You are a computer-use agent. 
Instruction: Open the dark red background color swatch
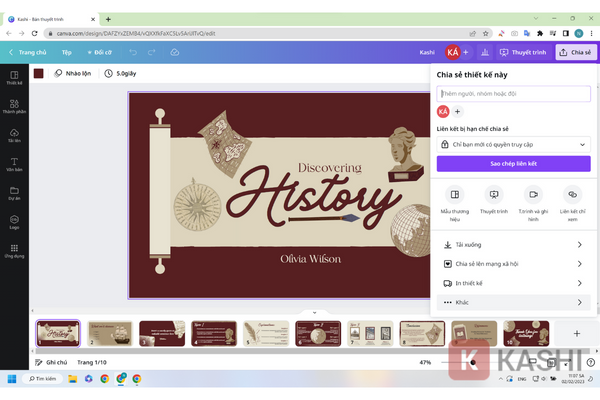pos(39,73)
